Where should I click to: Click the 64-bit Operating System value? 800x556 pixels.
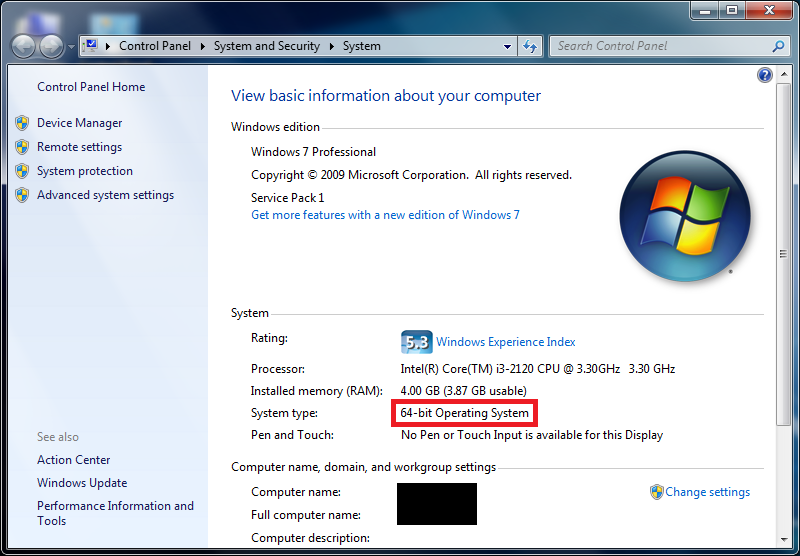(464, 413)
